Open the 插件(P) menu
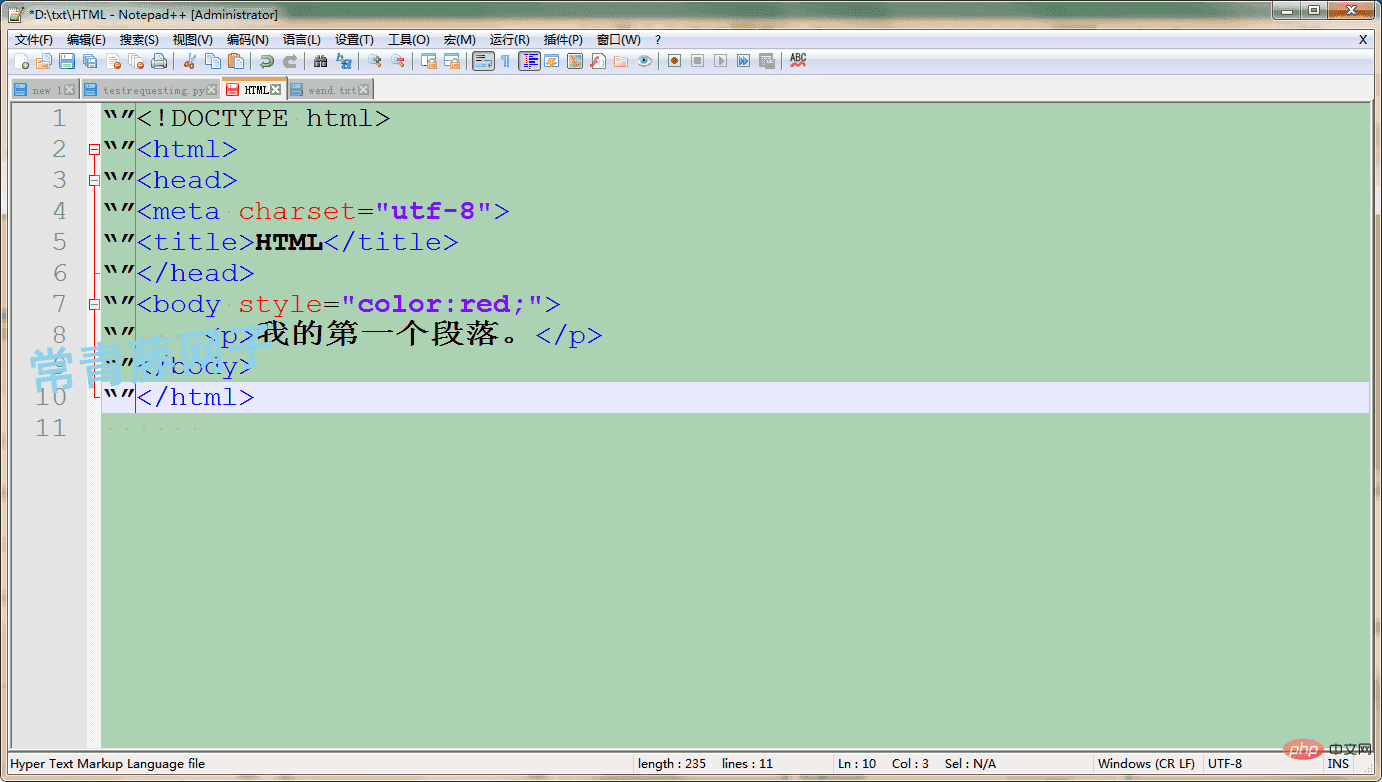Screen dimensions: 1382x782 click(563, 40)
